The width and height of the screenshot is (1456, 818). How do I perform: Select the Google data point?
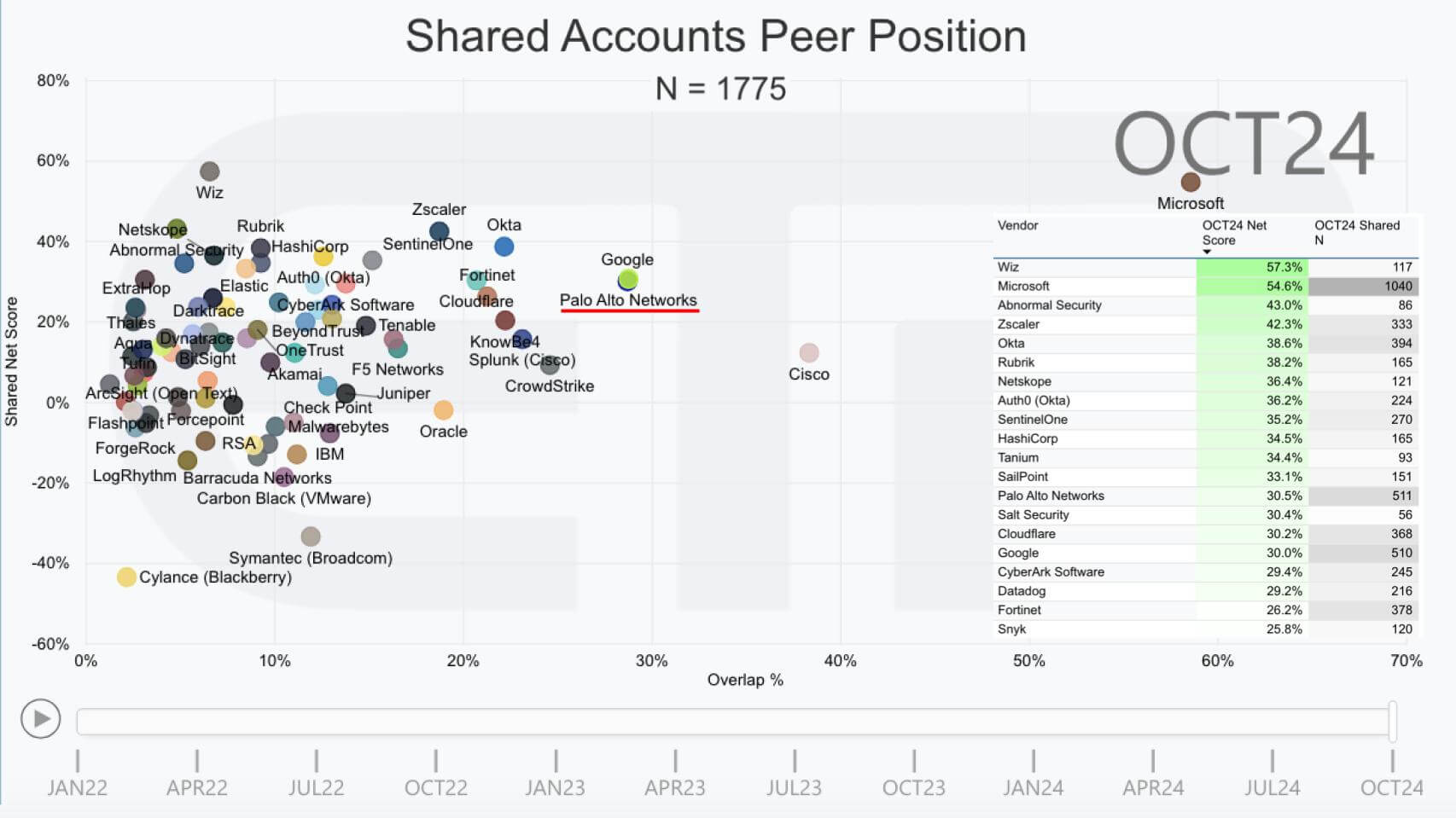[x=629, y=279]
